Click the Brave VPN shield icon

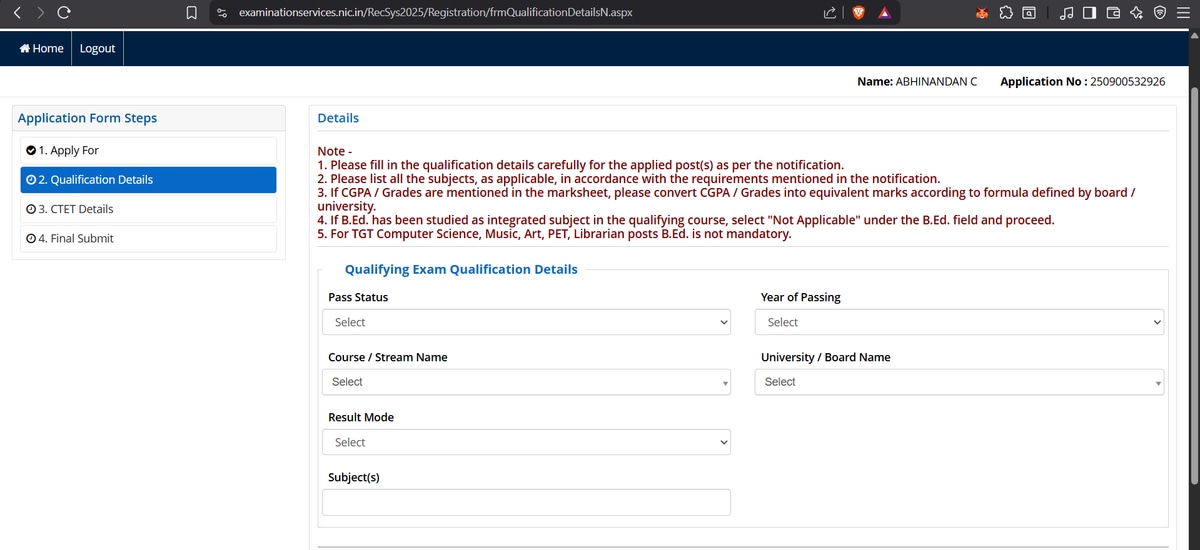point(1159,13)
